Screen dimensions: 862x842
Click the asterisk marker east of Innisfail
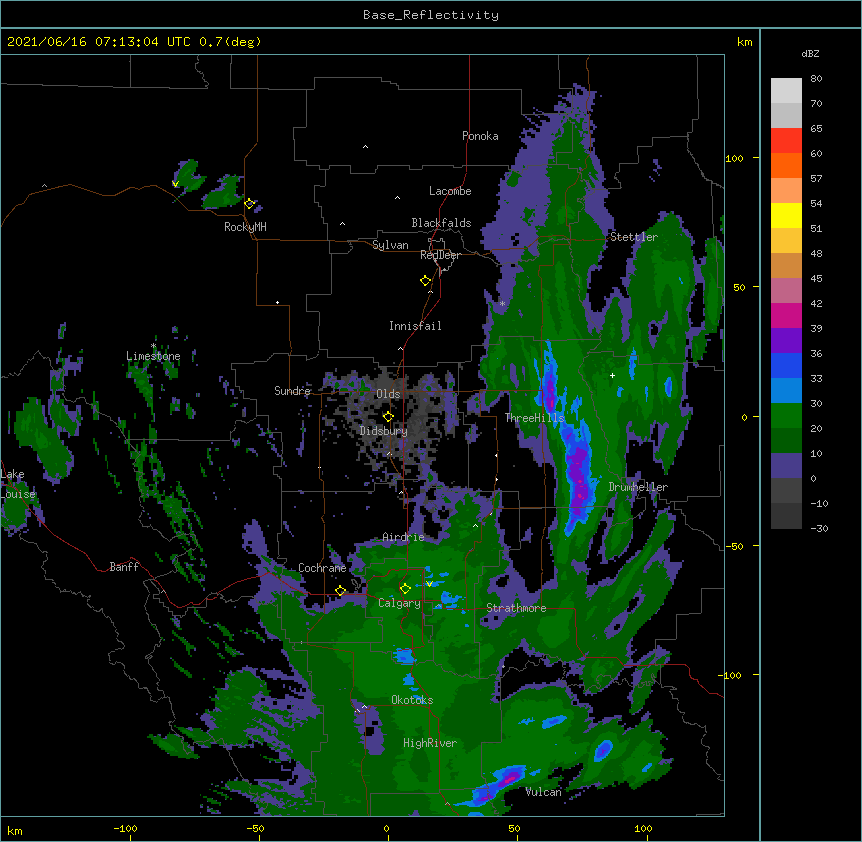502,303
